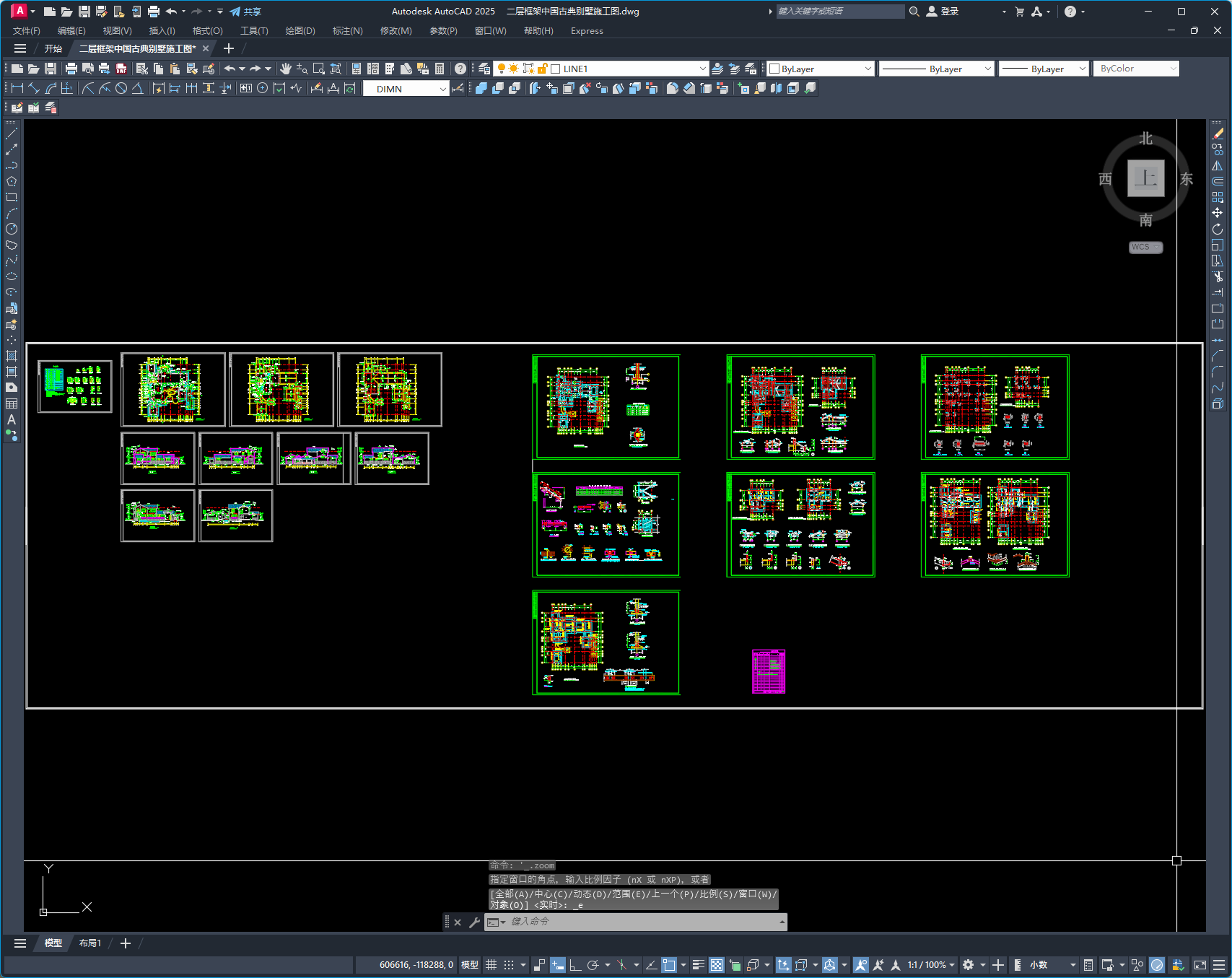Viewport: 1232px width, 978px height.
Task: Toggle Ortho mode in status bar
Action: [575, 965]
